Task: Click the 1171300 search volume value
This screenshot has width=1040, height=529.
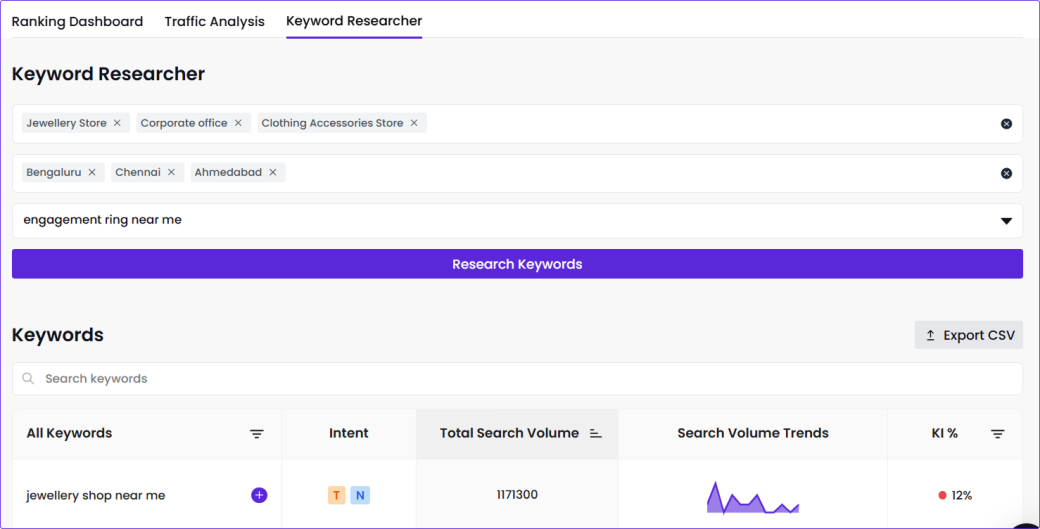Action: [517, 495]
